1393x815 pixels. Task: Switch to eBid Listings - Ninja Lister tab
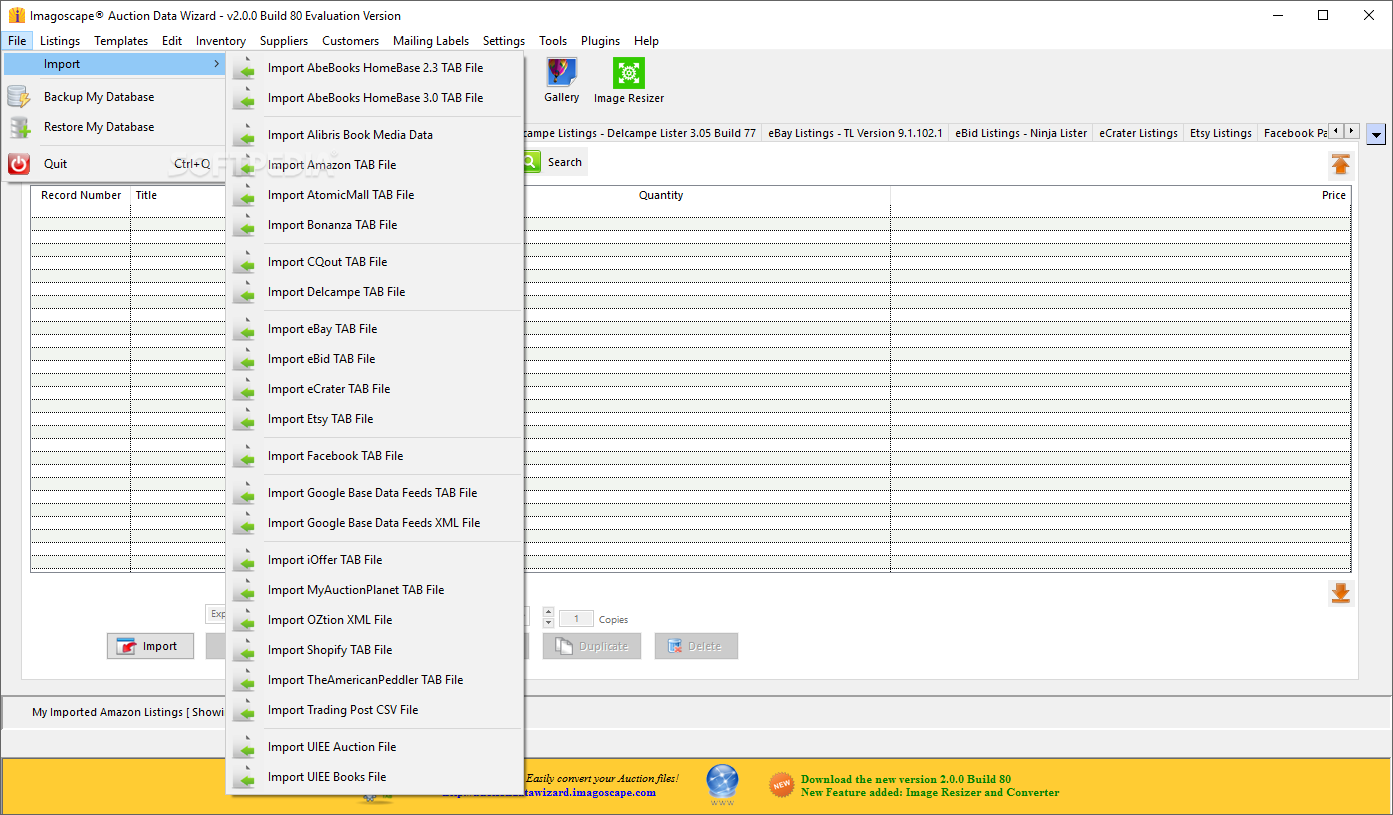pyautogui.click(x=1020, y=133)
